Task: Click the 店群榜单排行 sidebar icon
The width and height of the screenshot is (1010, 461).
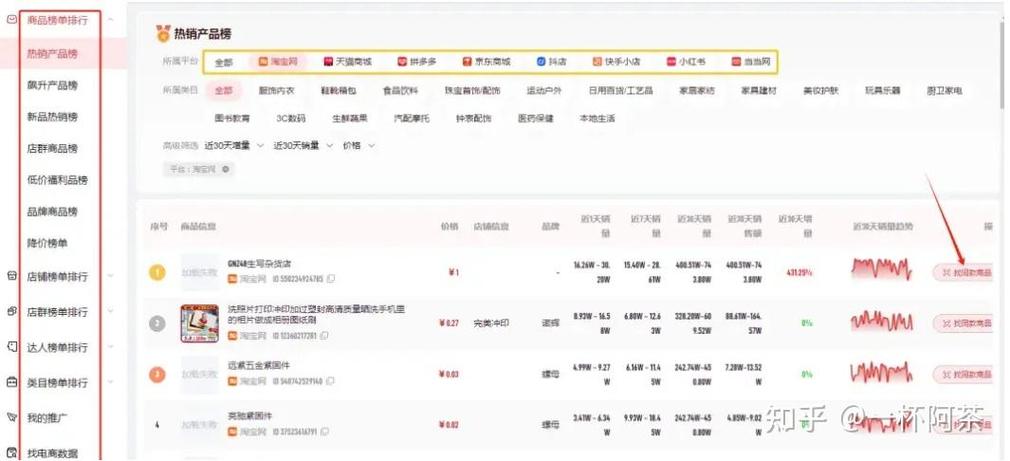Action: coord(11,311)
